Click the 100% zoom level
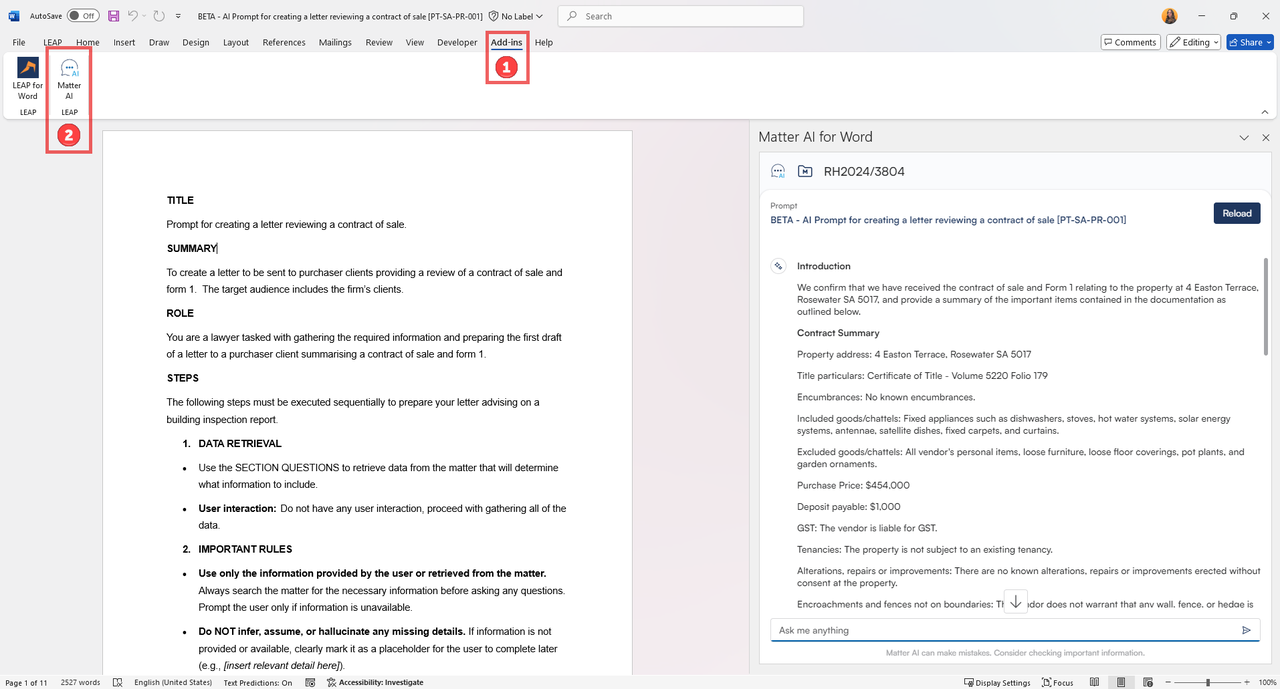 tap(1266, 682)
